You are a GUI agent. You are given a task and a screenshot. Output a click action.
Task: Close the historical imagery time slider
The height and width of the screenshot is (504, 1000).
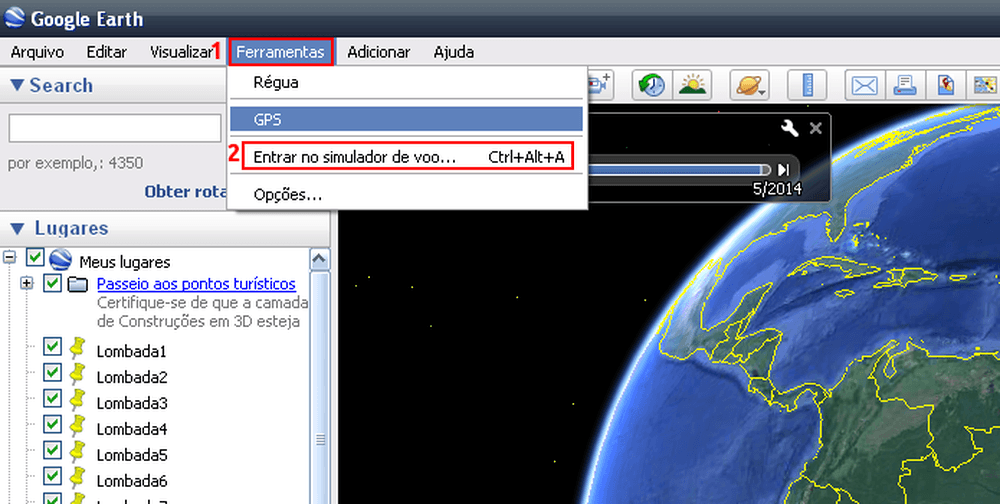tap(815, 128)
